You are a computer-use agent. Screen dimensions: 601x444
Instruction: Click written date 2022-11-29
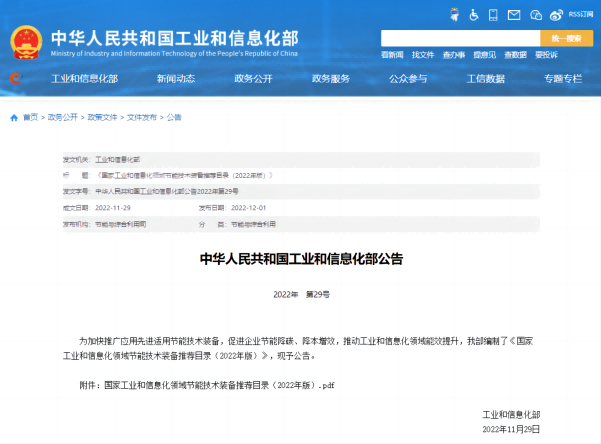click(x=113, y=208)
